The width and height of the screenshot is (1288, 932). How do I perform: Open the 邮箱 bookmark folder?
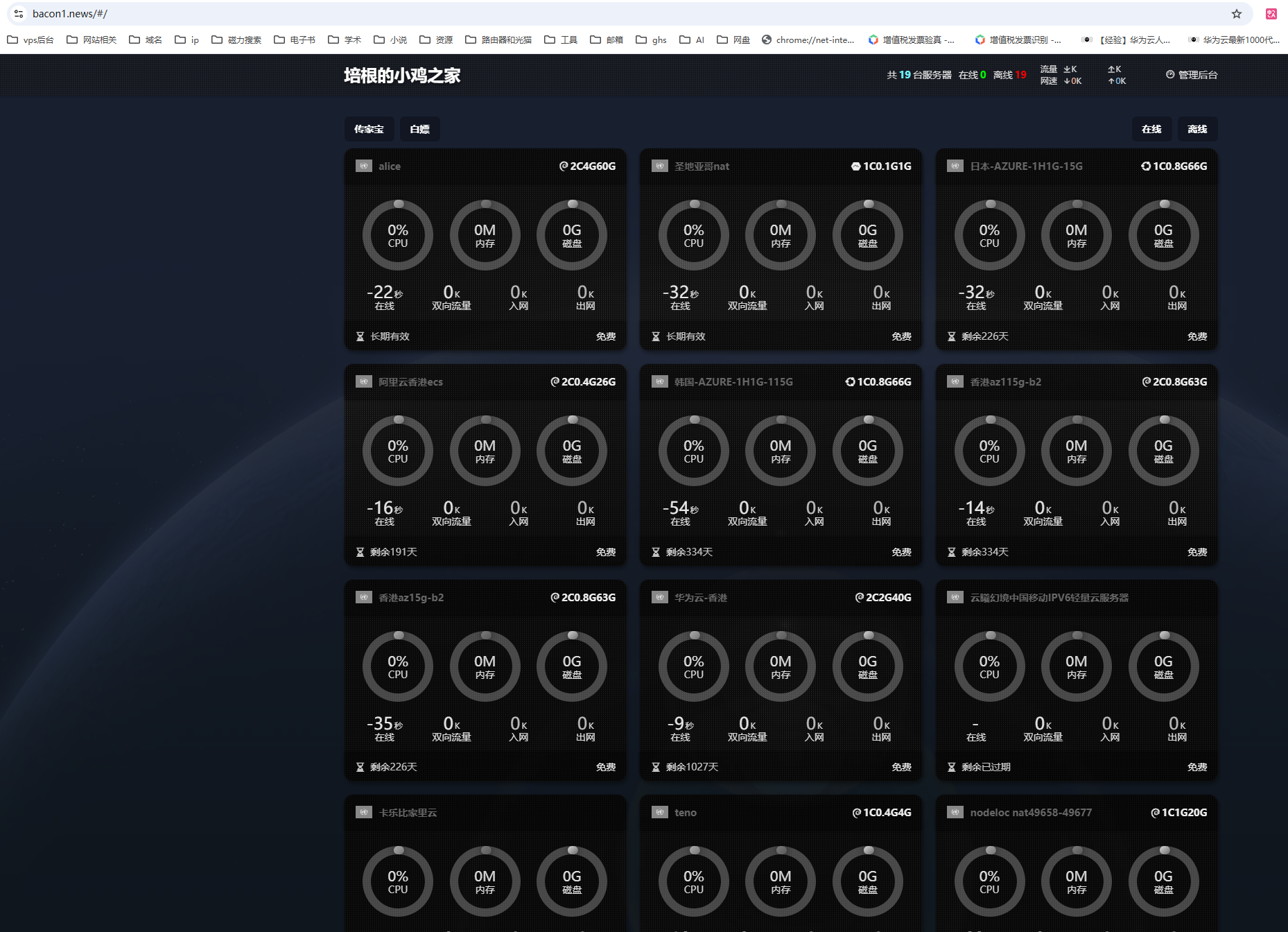(607, 40)
